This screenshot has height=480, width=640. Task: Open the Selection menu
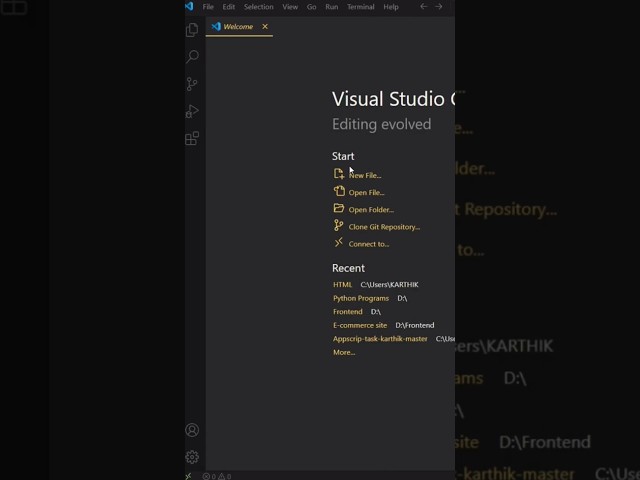point(259,7)
